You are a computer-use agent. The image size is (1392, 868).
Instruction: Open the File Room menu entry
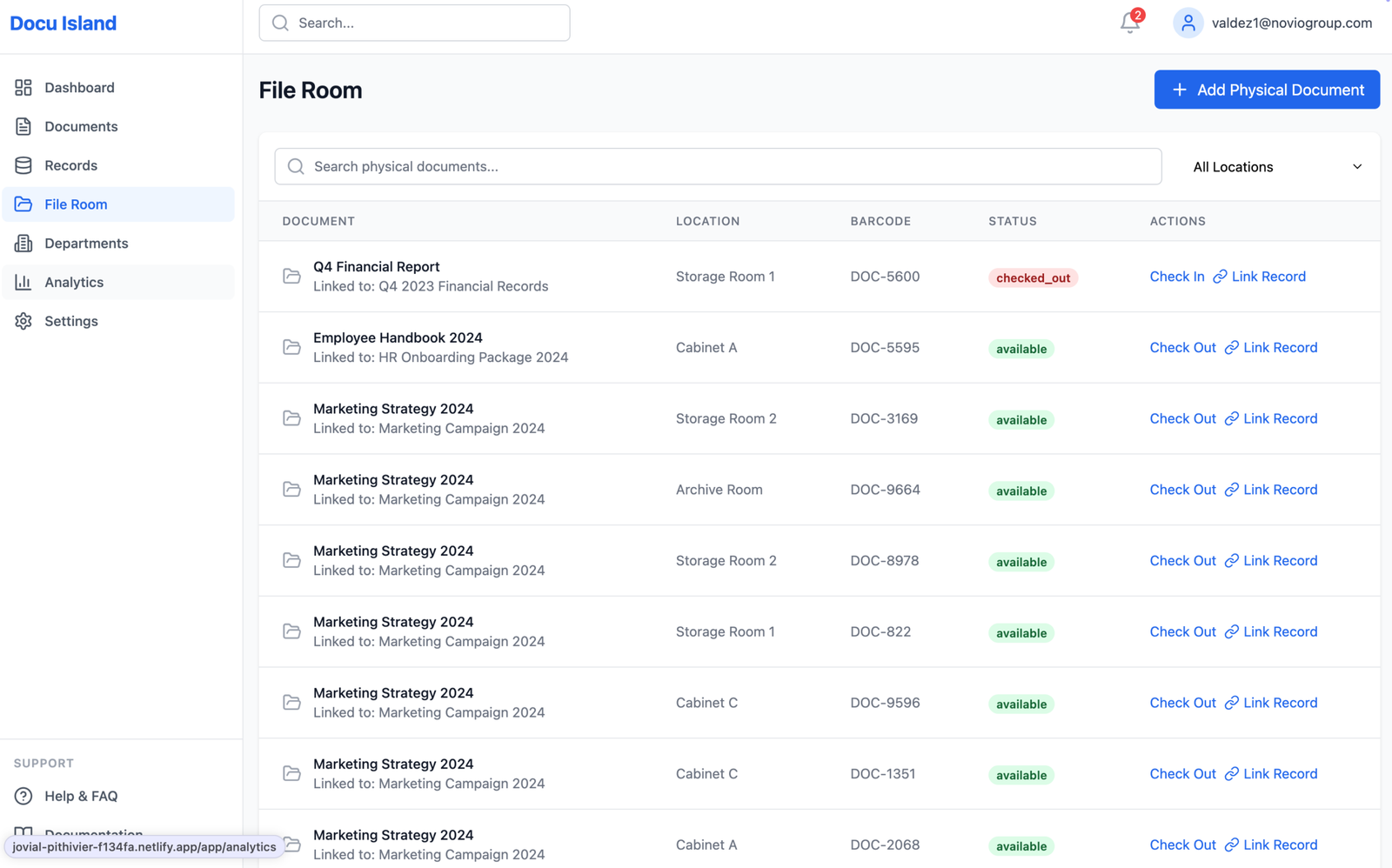pos(76,204)
